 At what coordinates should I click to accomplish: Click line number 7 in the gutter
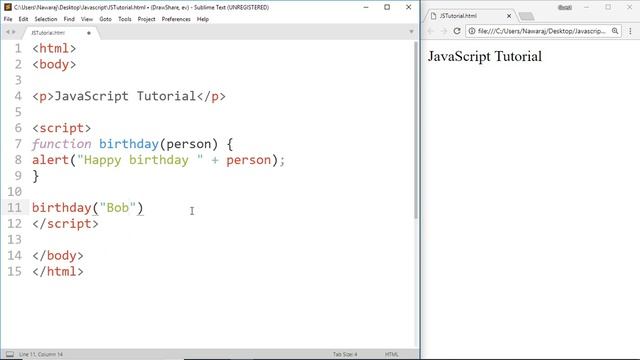pyautogui.click(x=18, y=144)
